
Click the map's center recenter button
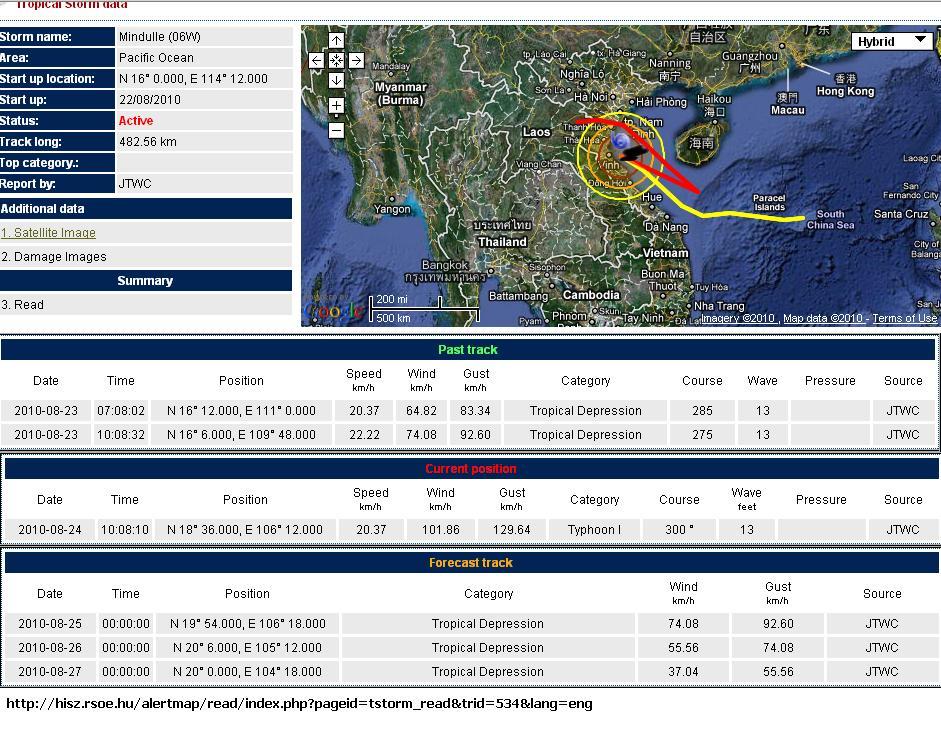click(336, 60)
